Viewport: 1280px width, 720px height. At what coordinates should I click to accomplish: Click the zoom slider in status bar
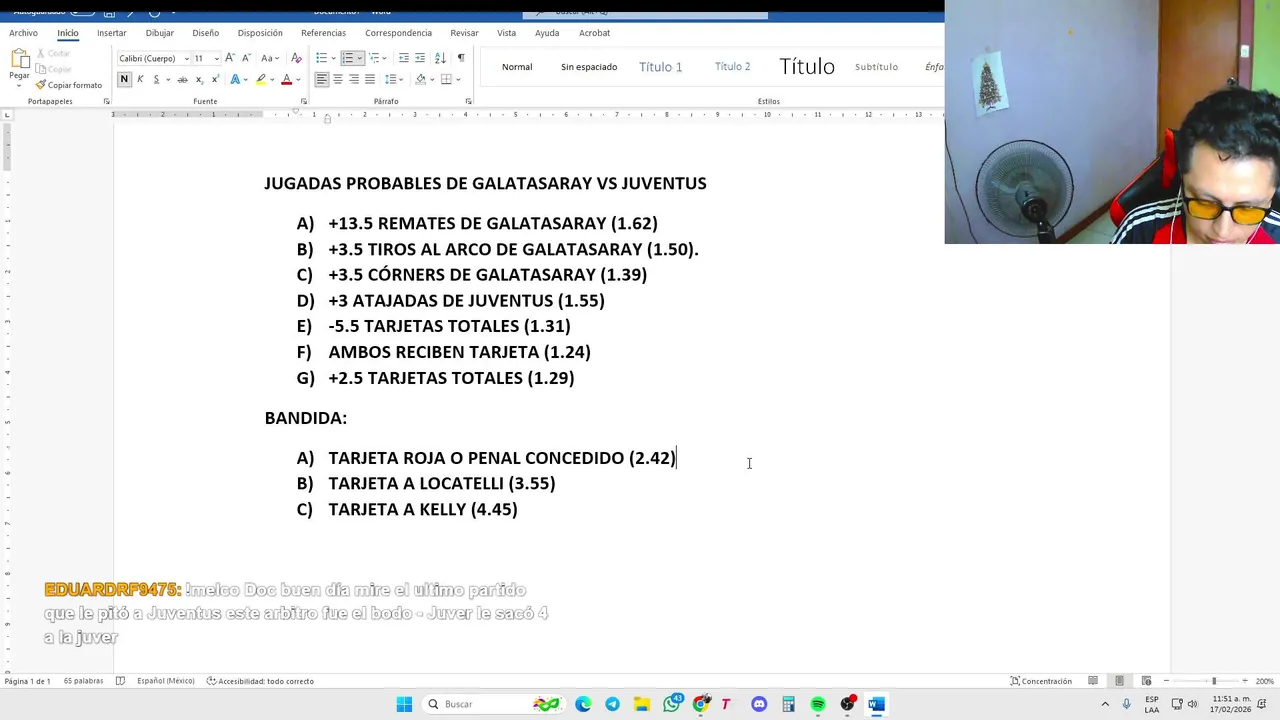pyautogui.click(x=1204, y=681)
